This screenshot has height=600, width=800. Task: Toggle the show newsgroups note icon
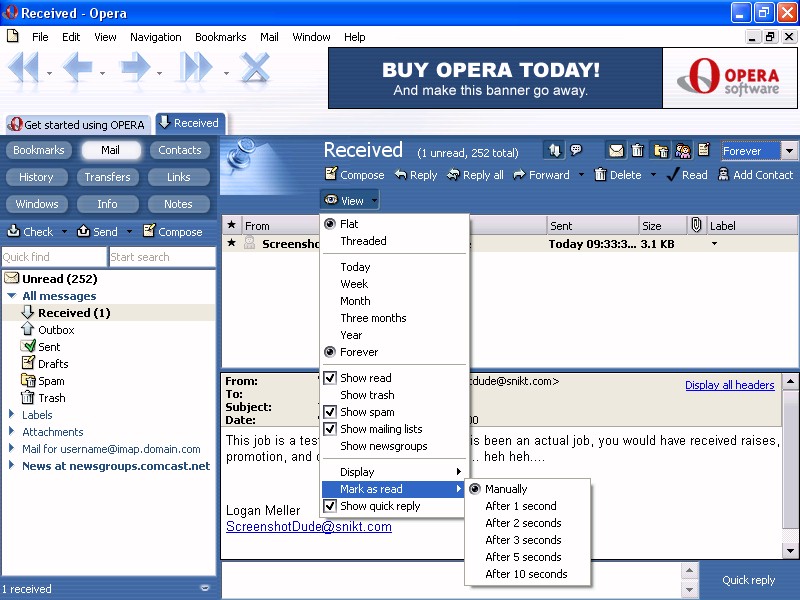(x=704, y=150)
